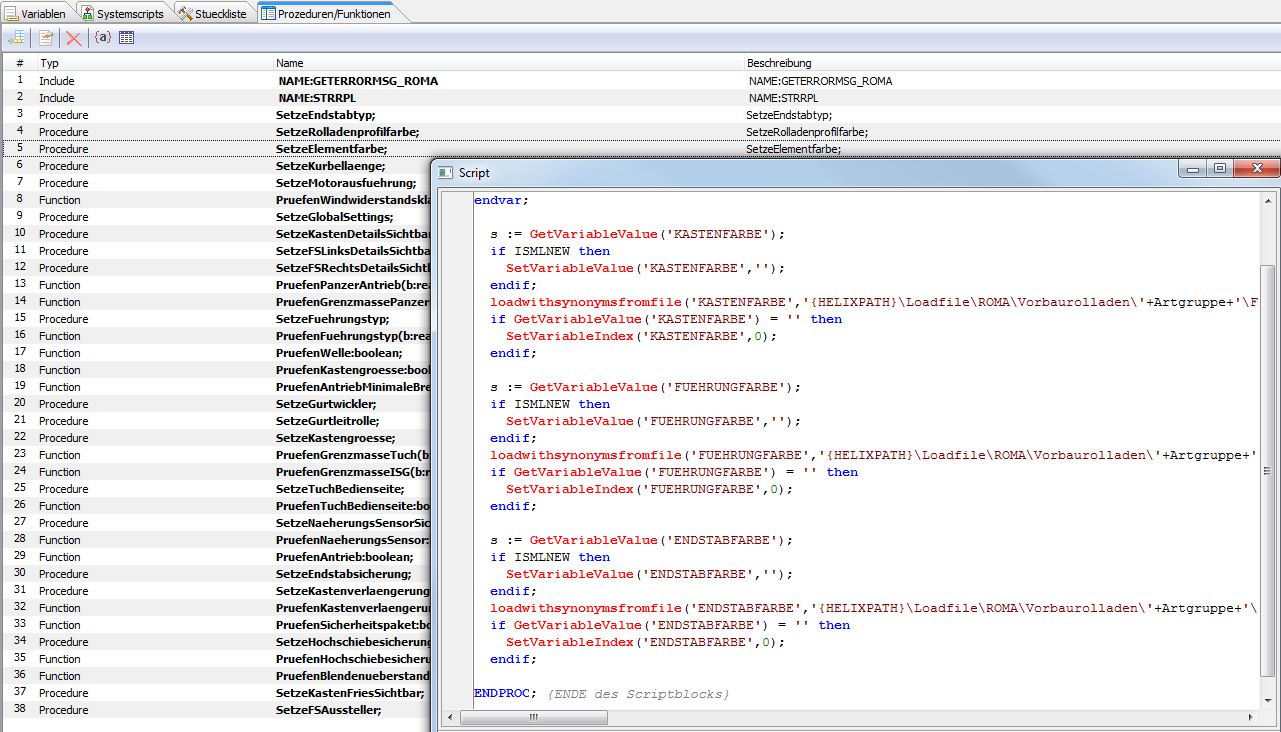The width and height of the screenshot is (1281, 732).
Task: Click script line s := GetVariableValue('KASTENFARBE')
Action: [x=638, y=234]
